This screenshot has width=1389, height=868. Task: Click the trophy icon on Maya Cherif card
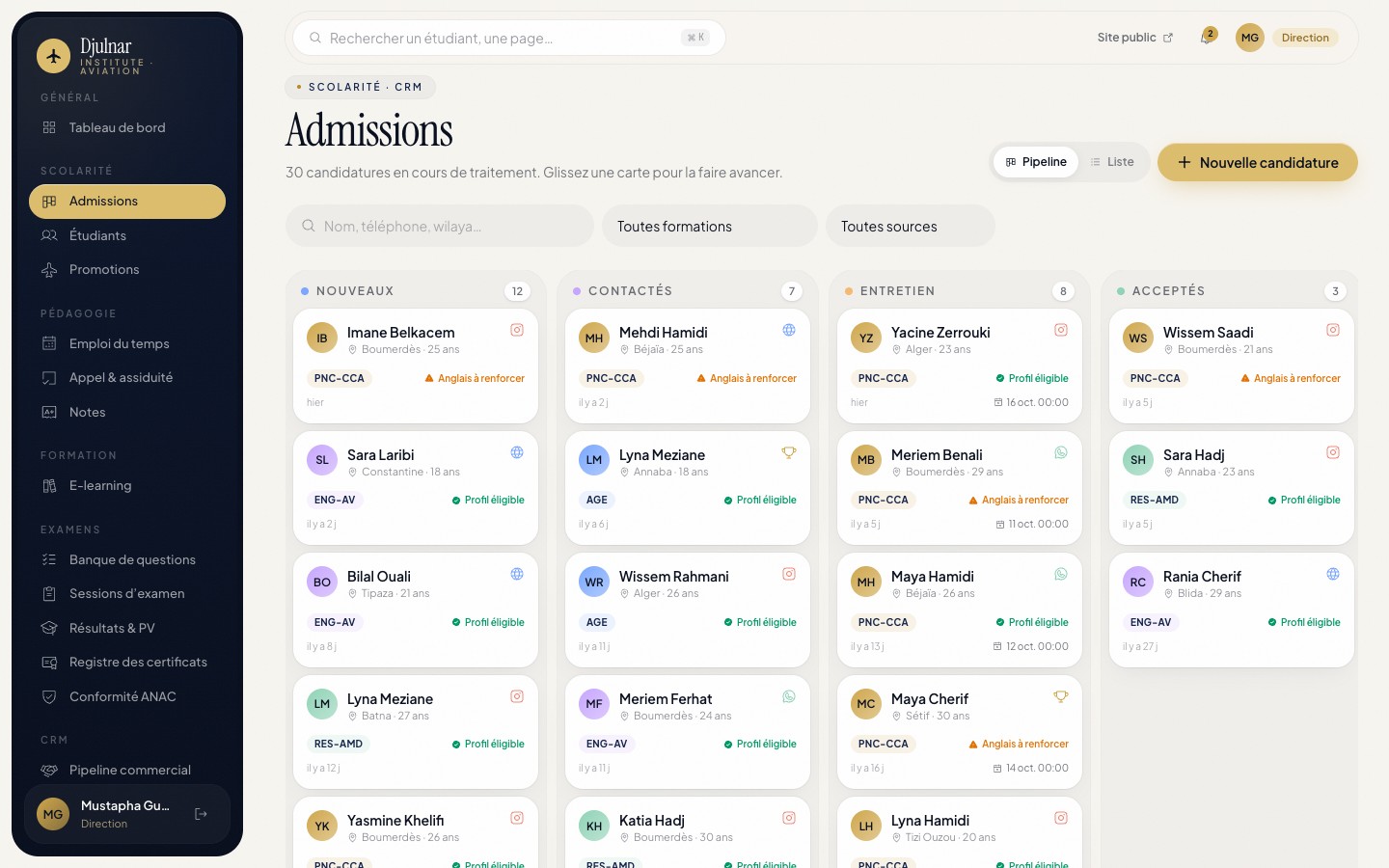(1061, 696)
